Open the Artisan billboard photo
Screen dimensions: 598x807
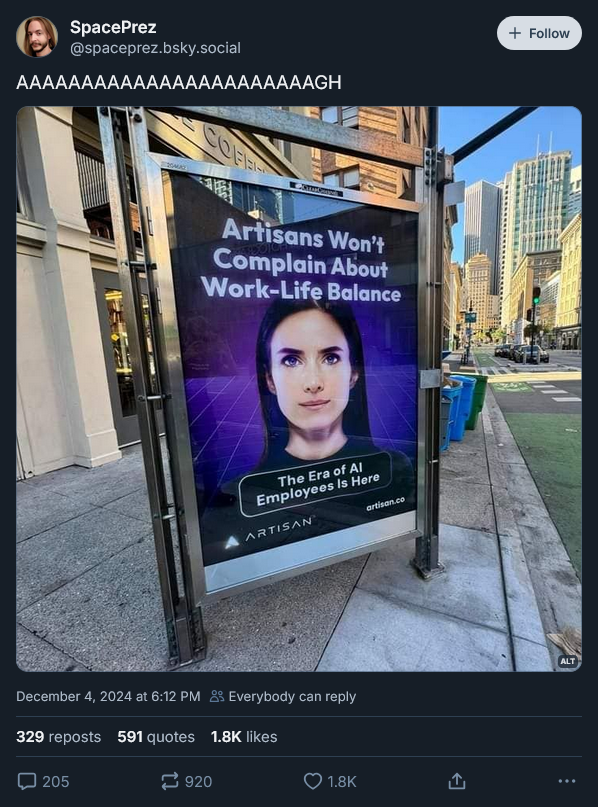pyautogui.click(x=299, y=389)
